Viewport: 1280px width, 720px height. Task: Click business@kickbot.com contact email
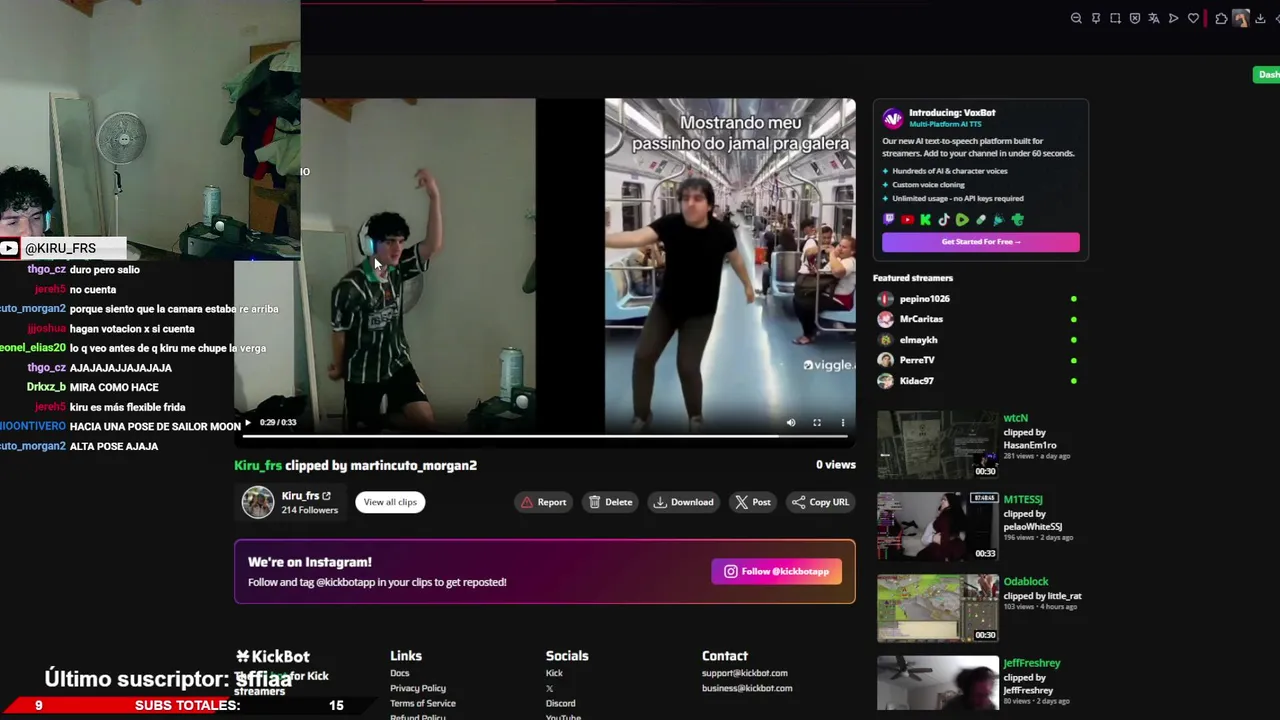pyautogui.click(x=747, y=688)
